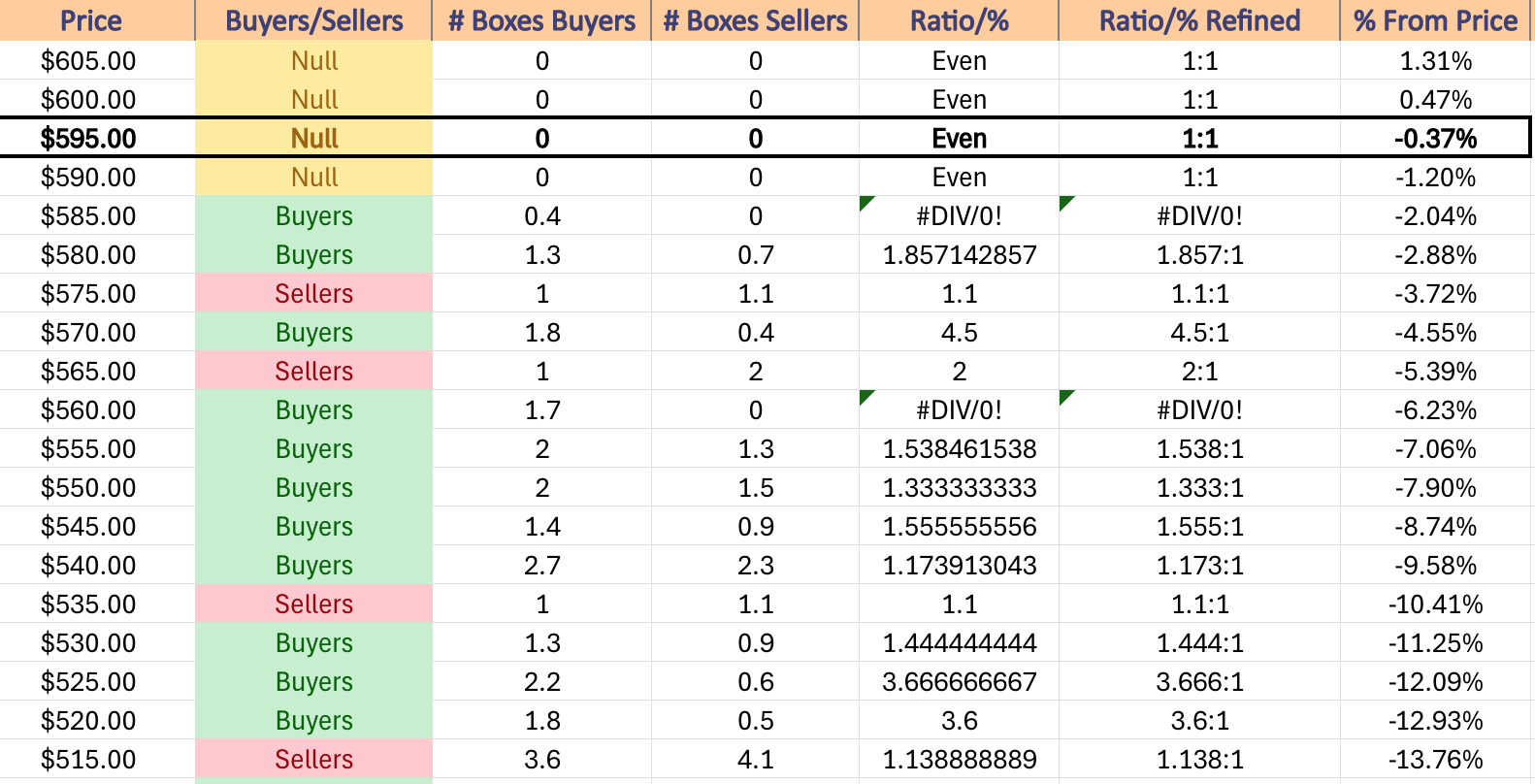The image size is (1535, 784).
Task: Click the 2.3 boxes sellers cell
Action: click(755, 565)
